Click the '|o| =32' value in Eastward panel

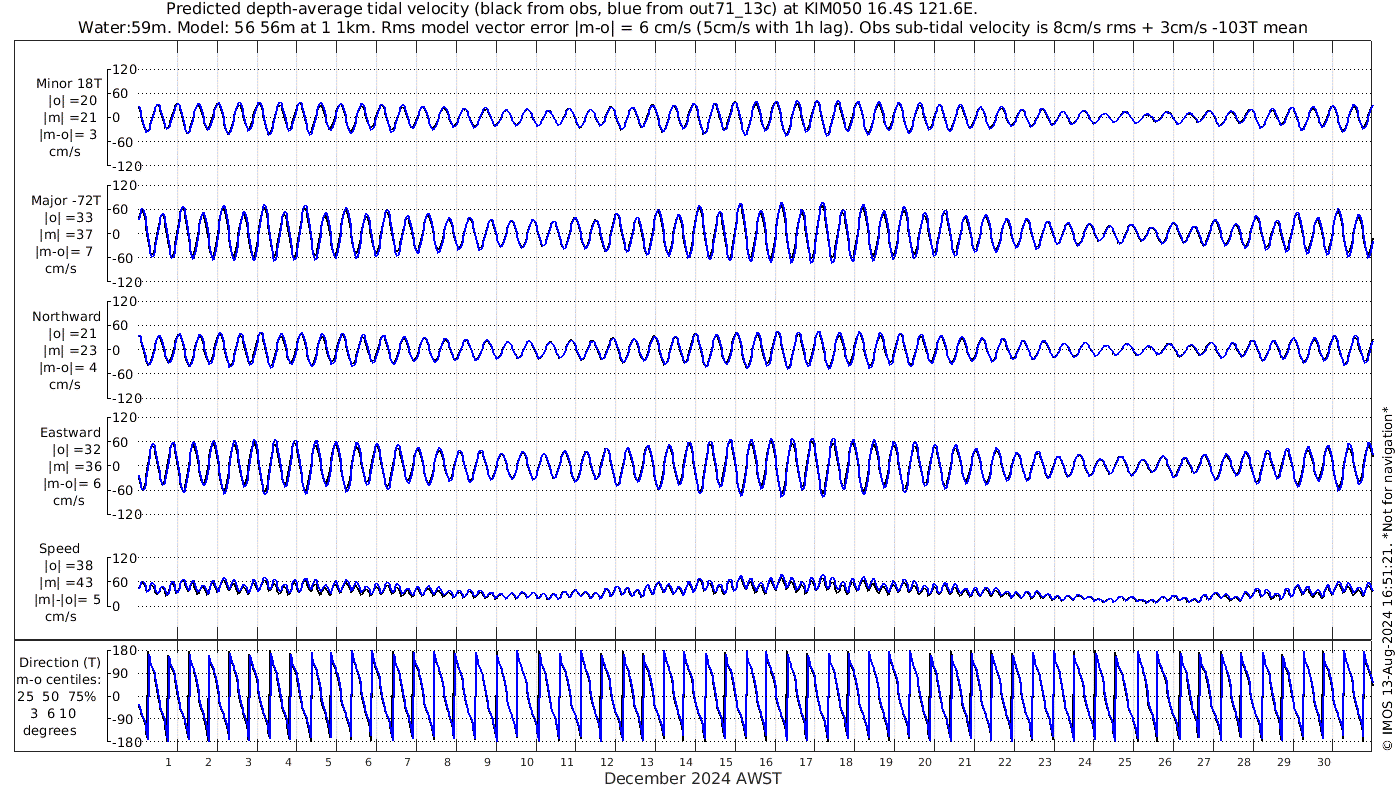pyautogui.click(x=76, y=450)
